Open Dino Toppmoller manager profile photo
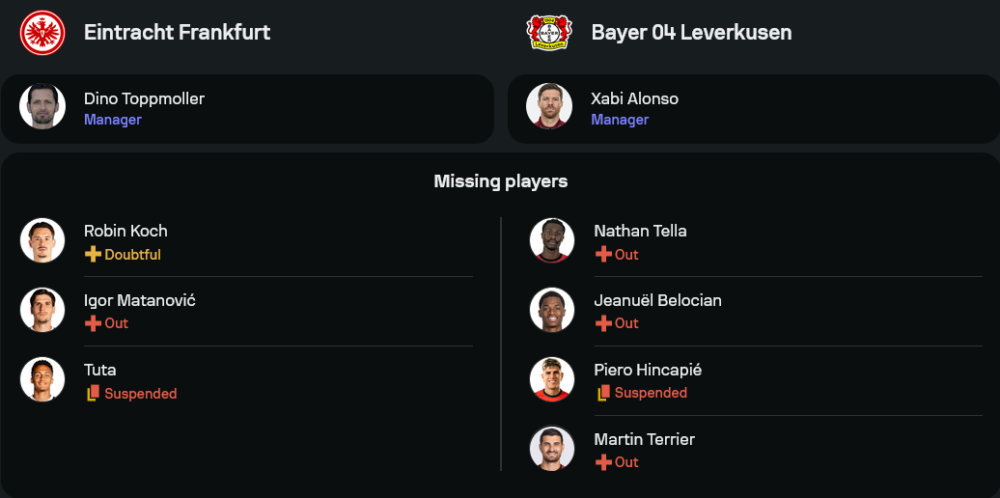This screenshot has height=498, width=1000. click(42, 106)
